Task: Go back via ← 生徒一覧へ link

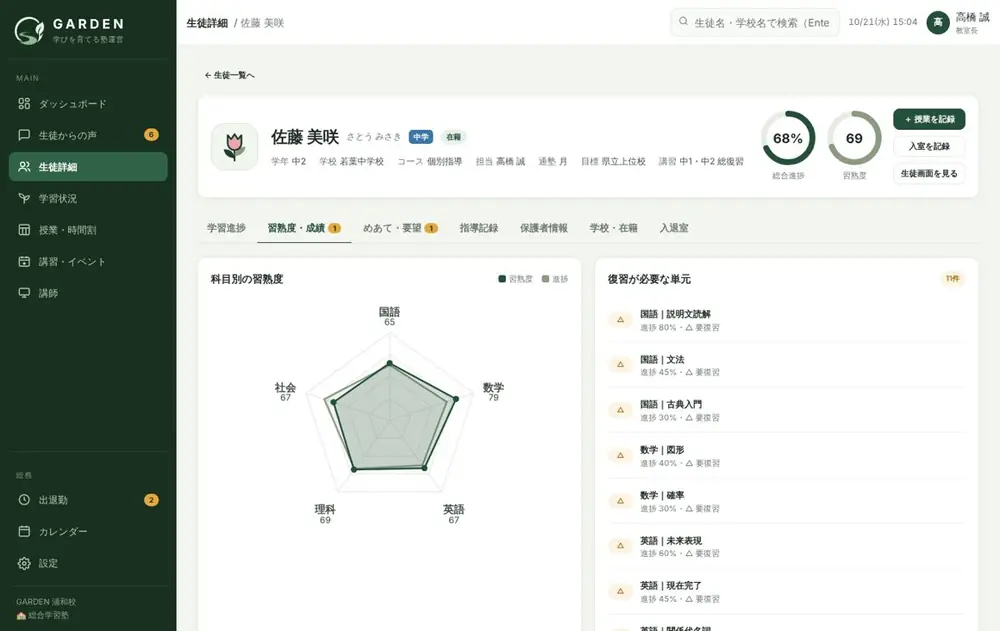Action: tap(230, 75)
